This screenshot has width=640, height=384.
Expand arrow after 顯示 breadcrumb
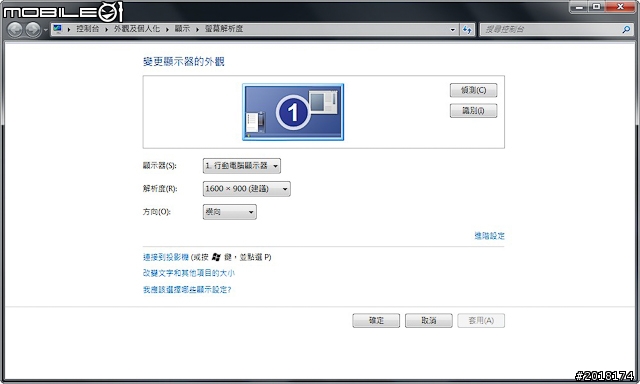198,29
